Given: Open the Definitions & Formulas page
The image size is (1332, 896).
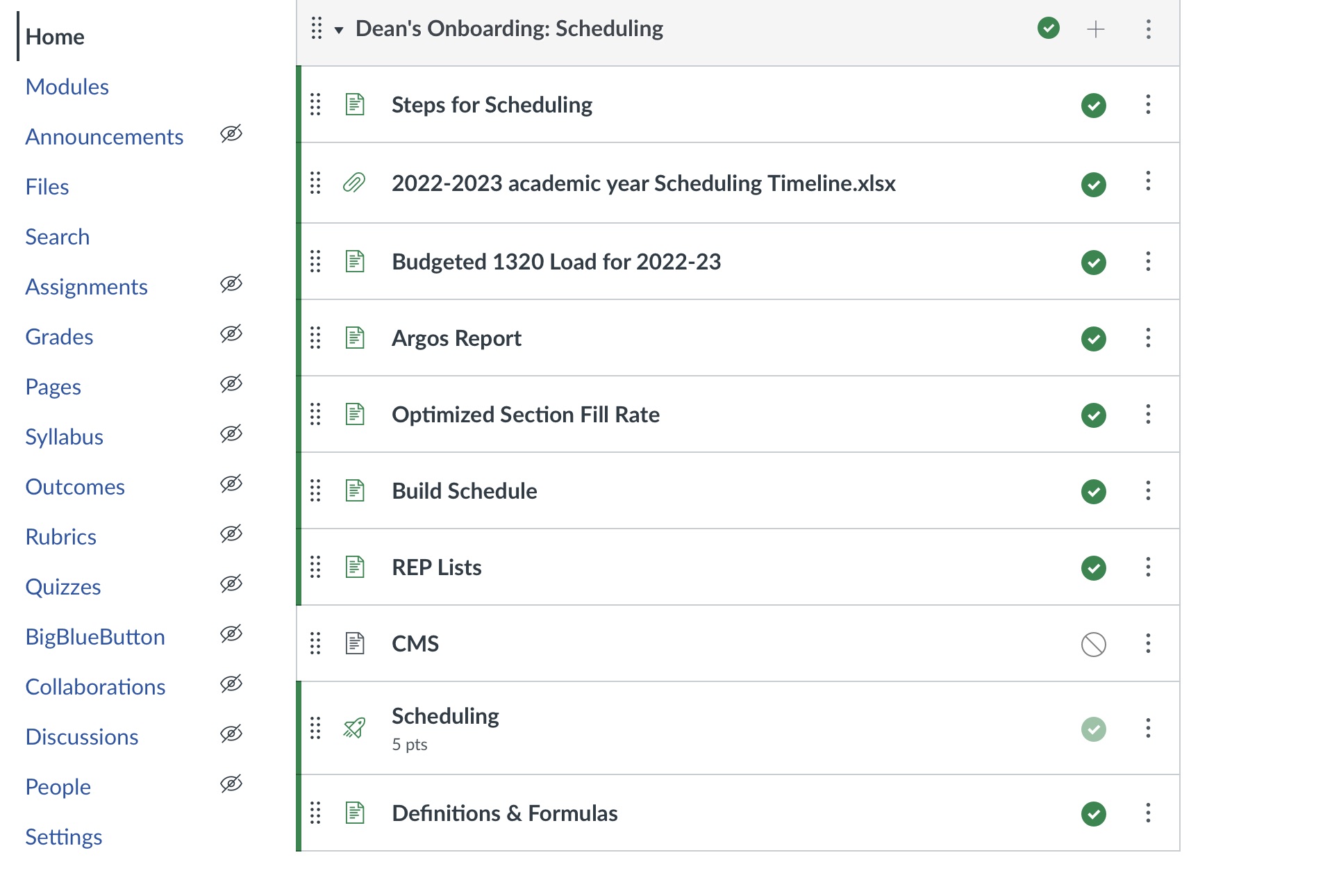Looking at the screenshot, I should click(x=504, y=813).
